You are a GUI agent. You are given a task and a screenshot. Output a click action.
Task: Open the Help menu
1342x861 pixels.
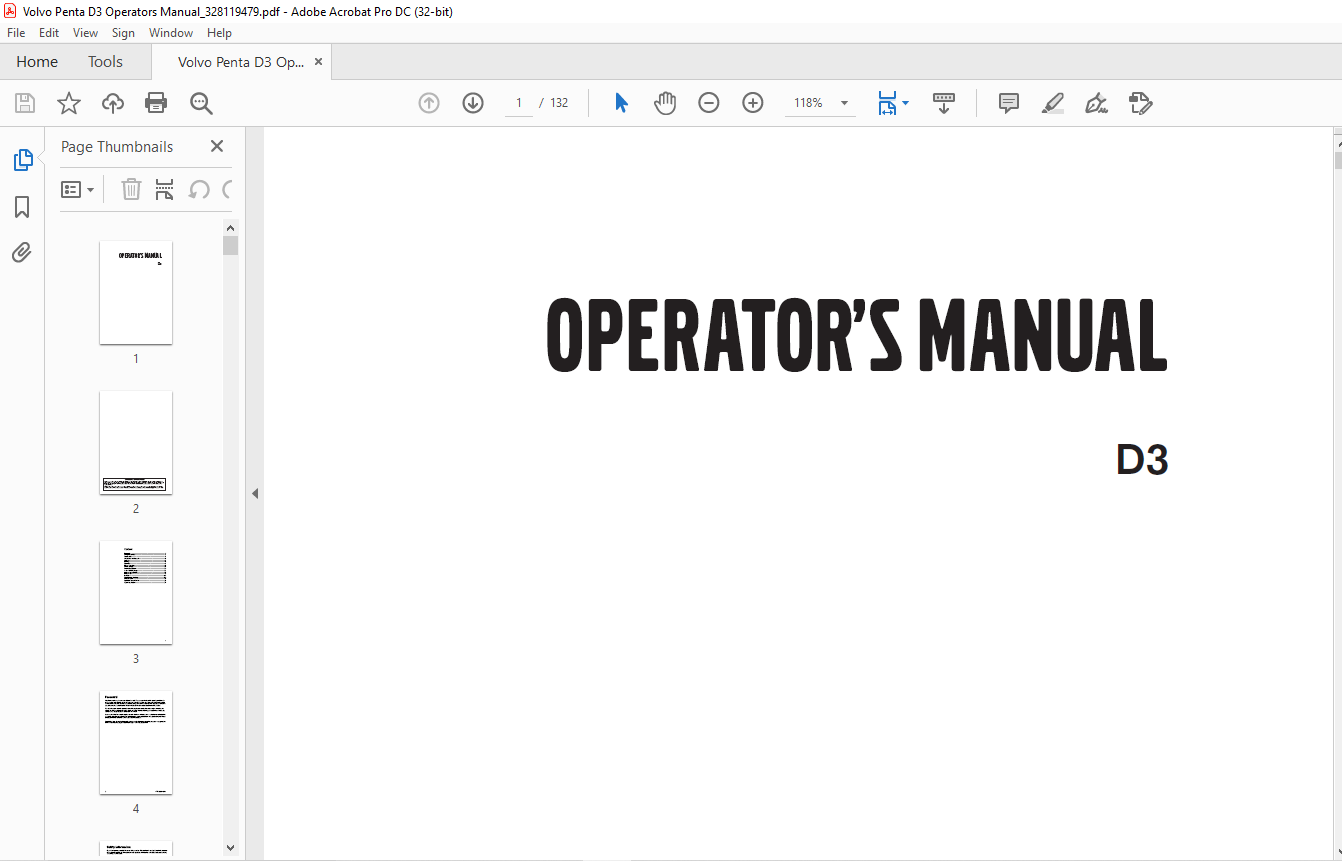tap(219, 33)
